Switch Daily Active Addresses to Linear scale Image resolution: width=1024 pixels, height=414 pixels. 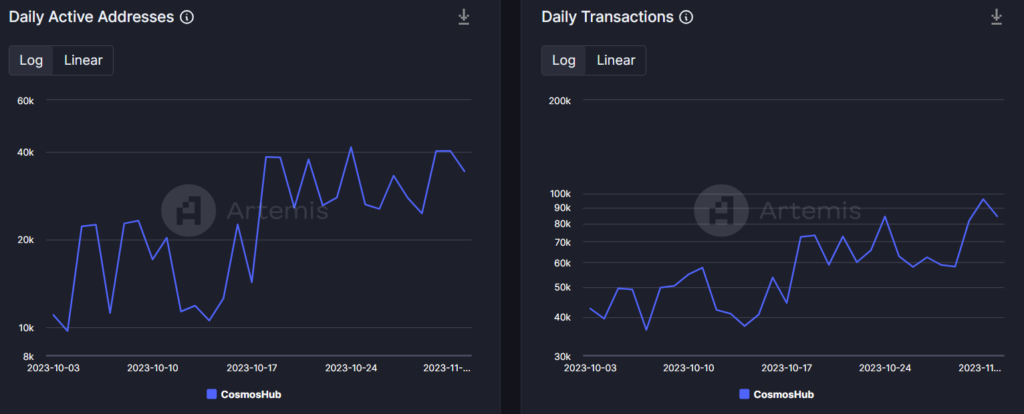pos(83,60)
